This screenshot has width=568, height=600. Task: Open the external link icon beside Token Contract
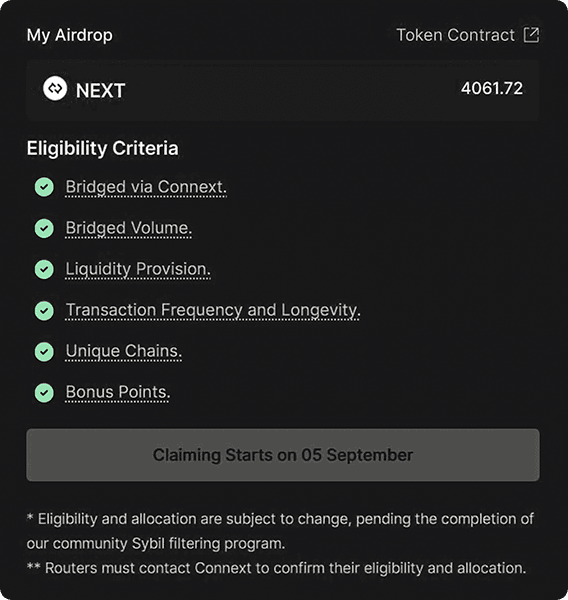[x=531, y=35]
